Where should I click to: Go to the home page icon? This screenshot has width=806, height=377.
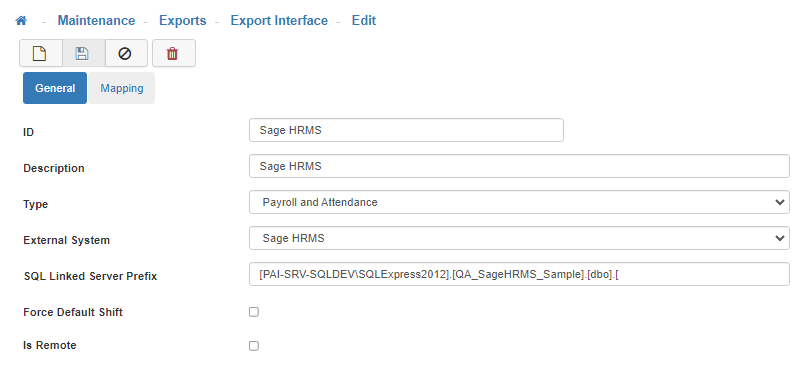(21, 21)
